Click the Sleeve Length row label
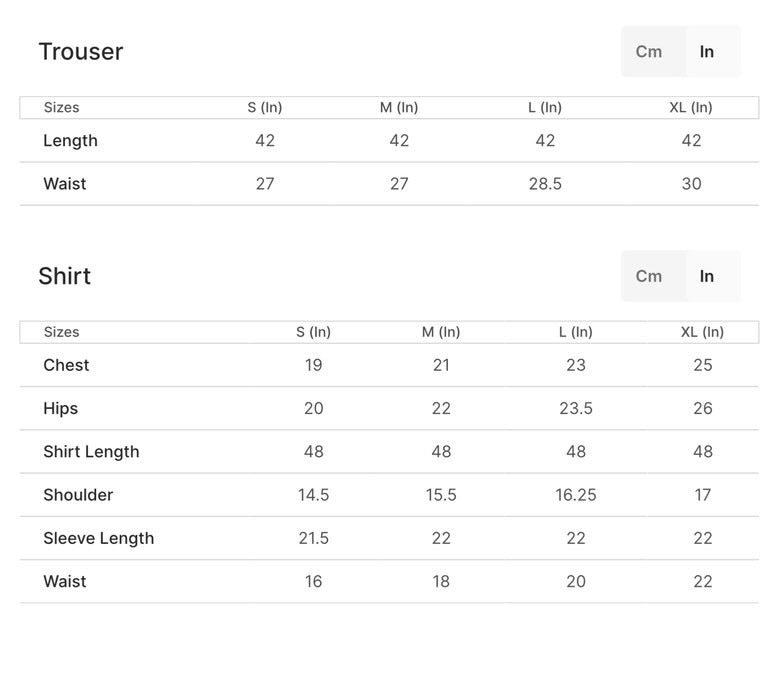Image resolution: width=780 pixels, height=684 pixels. coord(98,538)
